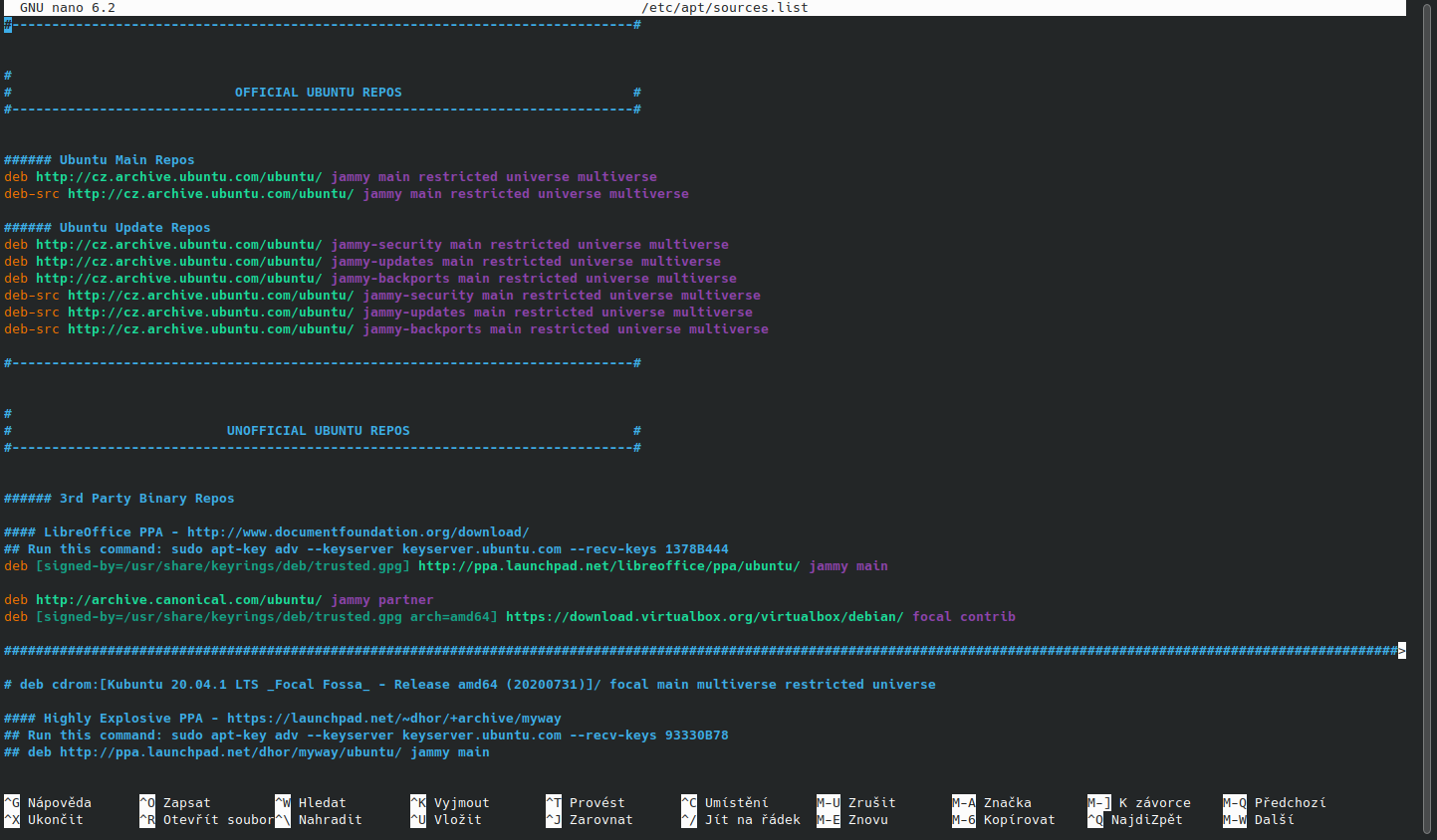Choose the ^J Zarovnat justify shortcut

point(590,820)
